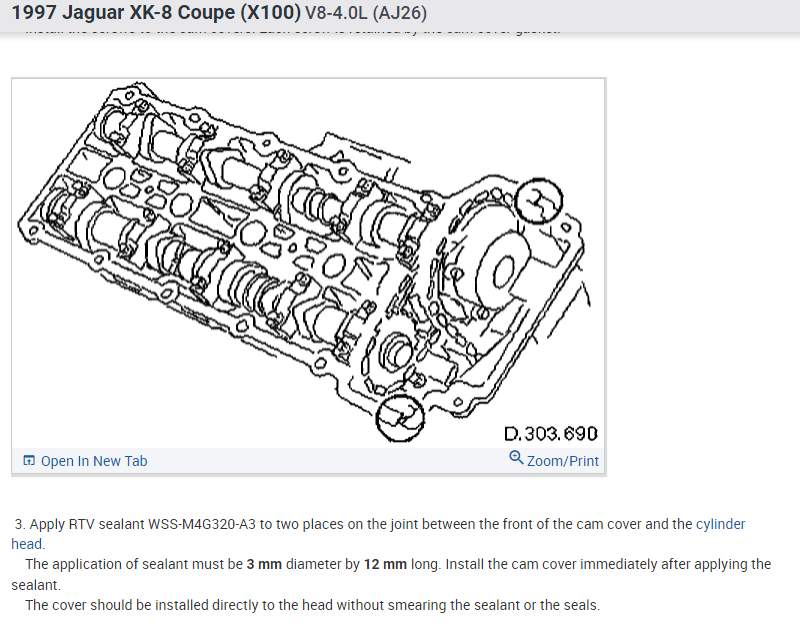Click the page title 1997 Jaguar XK-8 Coupe (X100)
The image size is (800, 637).
(156, 12)
